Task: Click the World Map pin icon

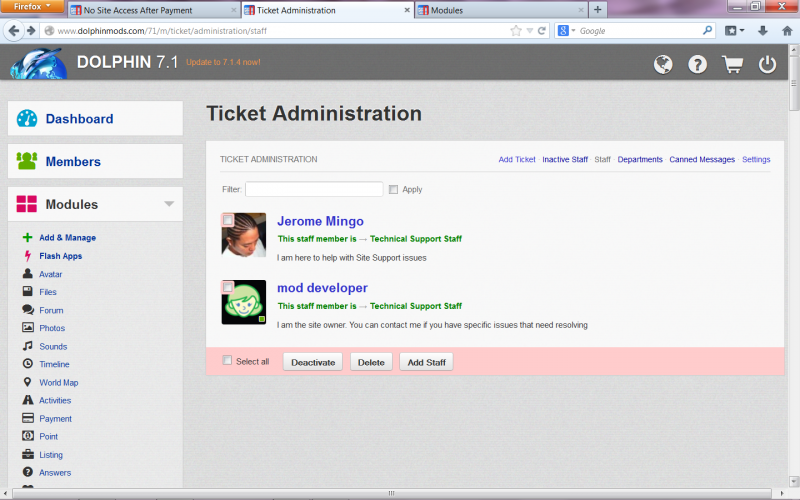Action: tap(28, 382)
